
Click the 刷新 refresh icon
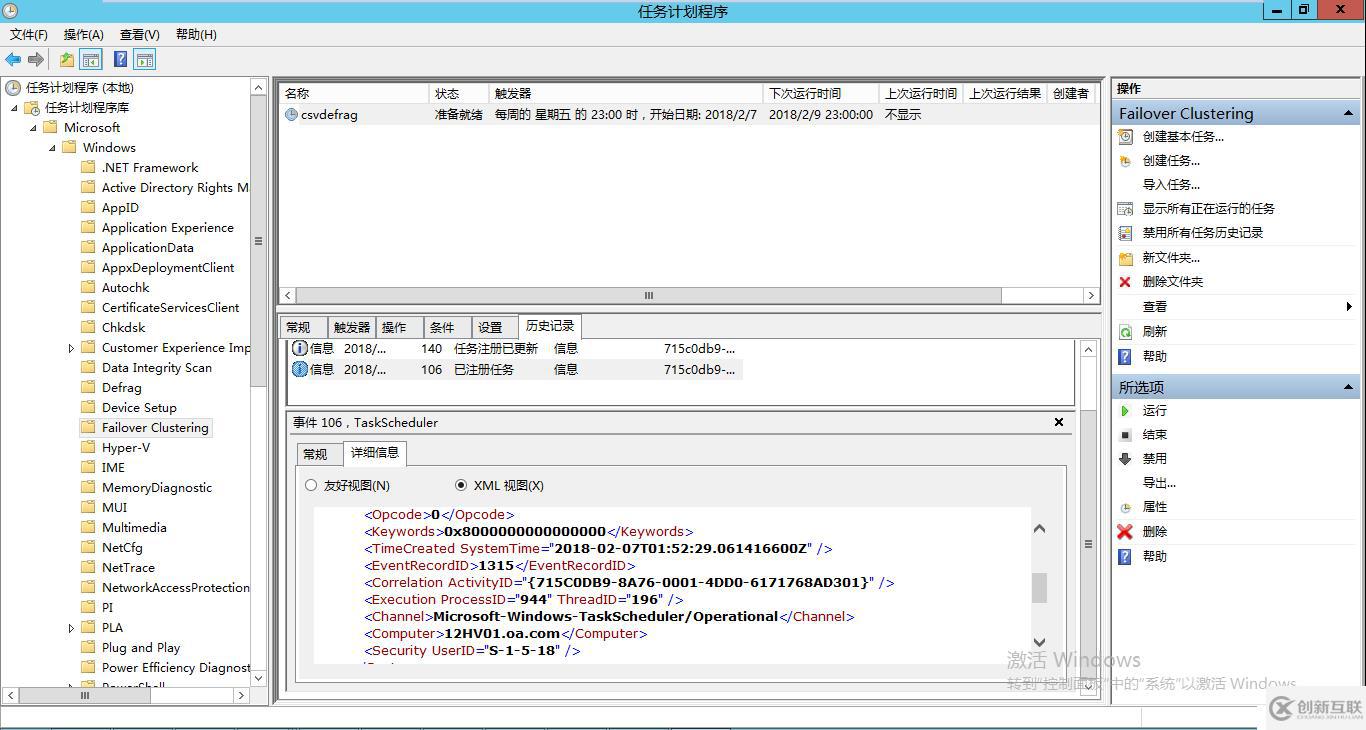tap(1128, 332)
